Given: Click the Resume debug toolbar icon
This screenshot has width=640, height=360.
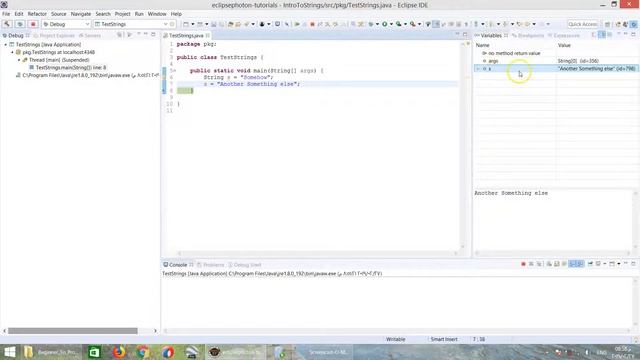Looking at the screenshot, I should [297, 24].
